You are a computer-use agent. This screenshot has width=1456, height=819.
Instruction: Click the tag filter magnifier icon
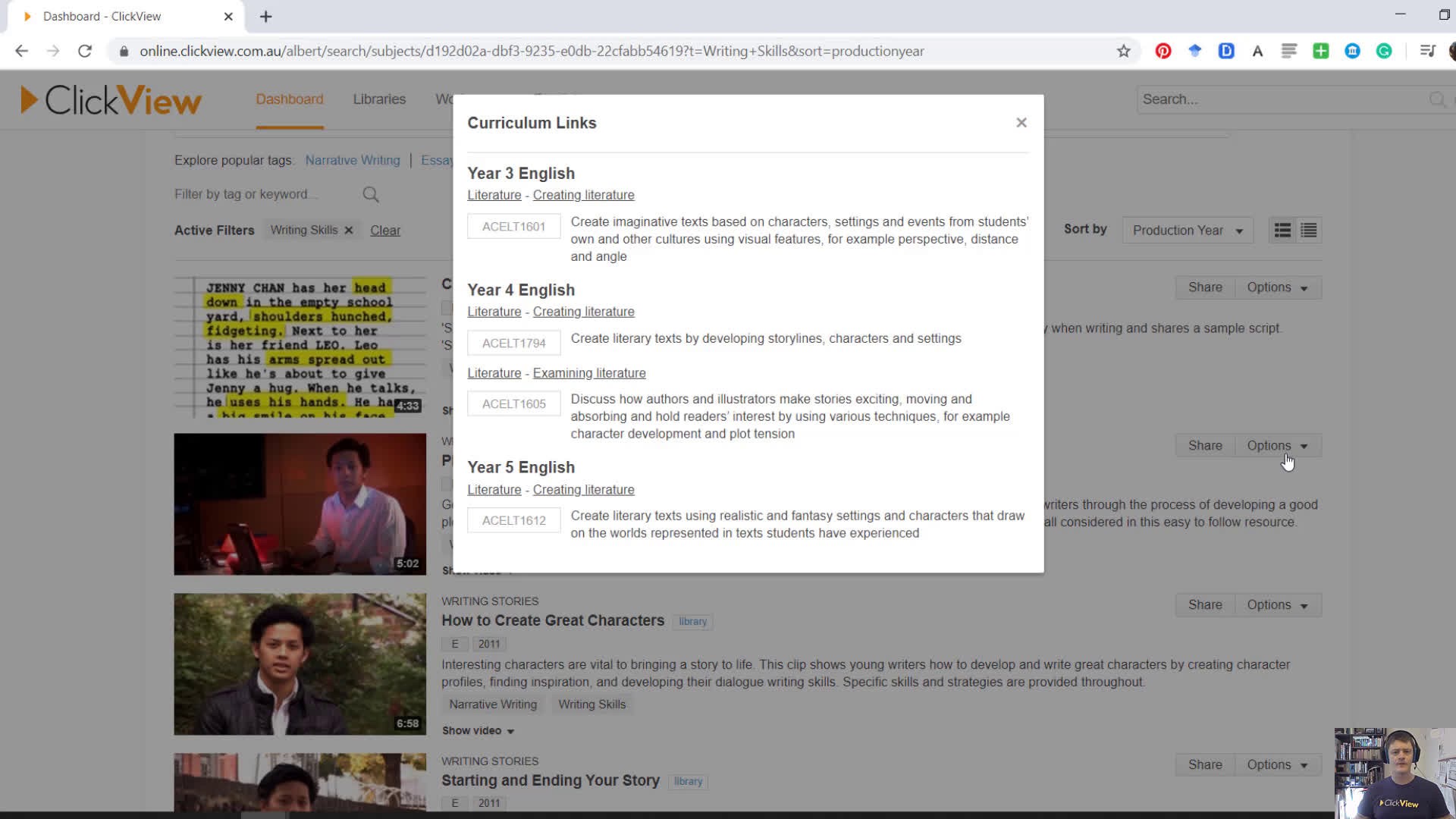[371, 195]
